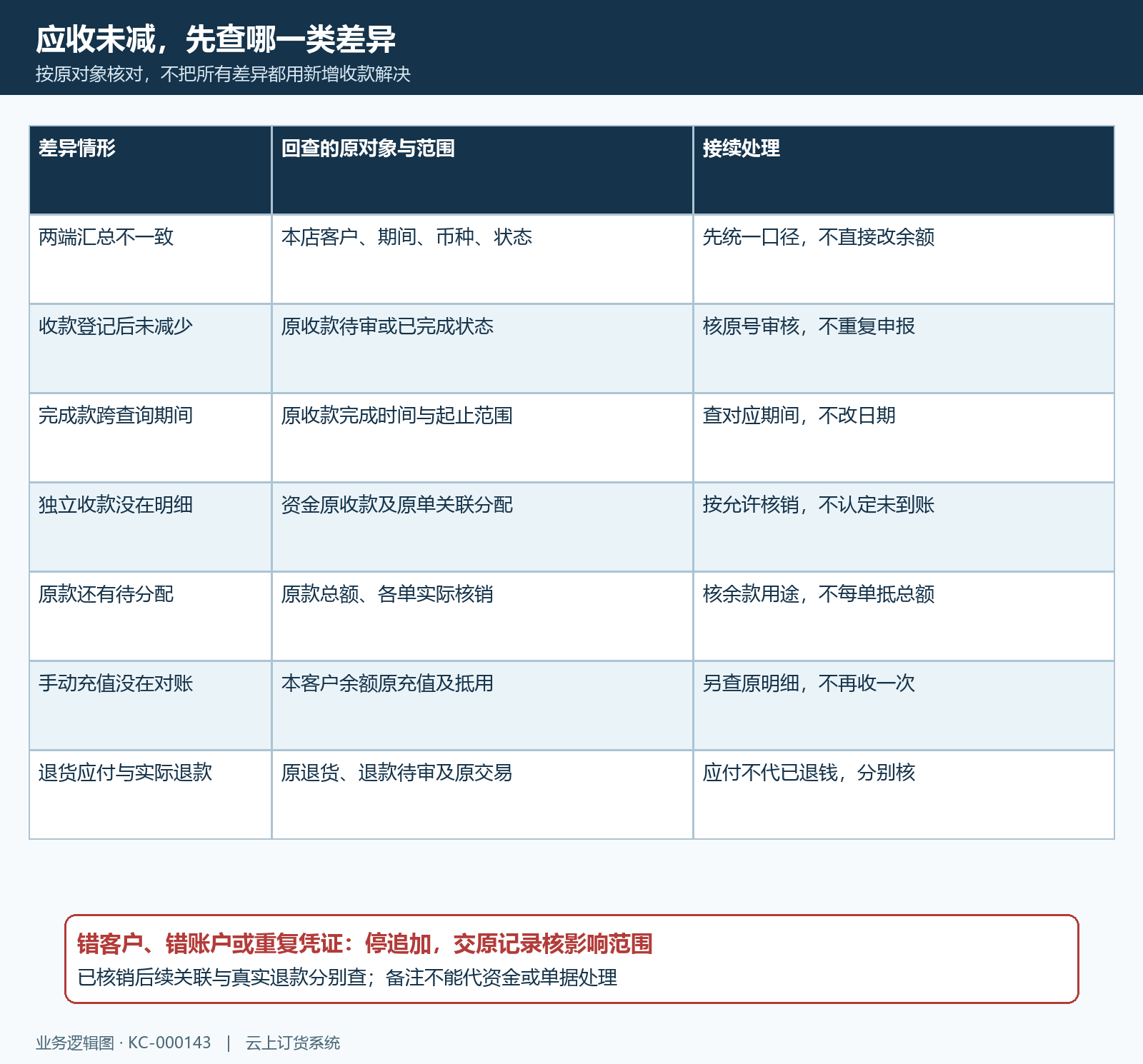Click the '接续处理' column header

tap(904, 170)
